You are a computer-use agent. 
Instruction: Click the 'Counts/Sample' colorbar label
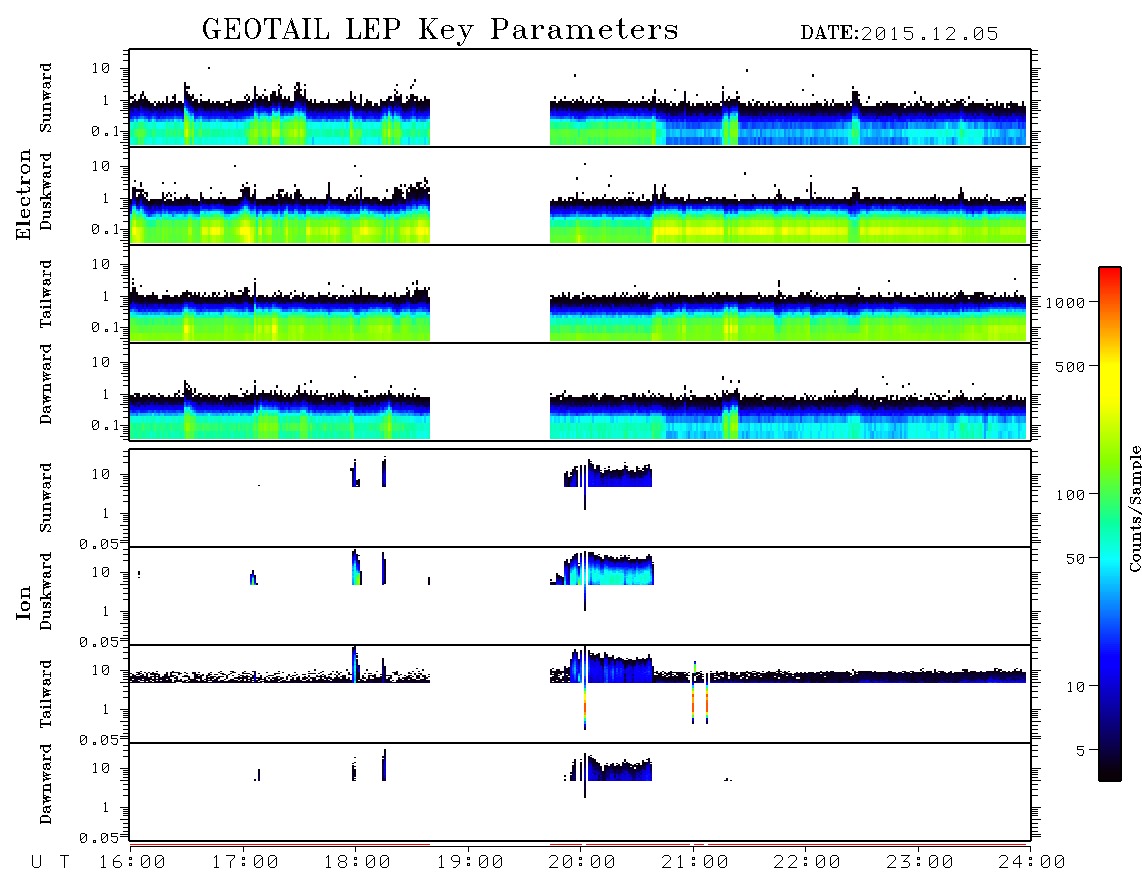coord(1134,508)
